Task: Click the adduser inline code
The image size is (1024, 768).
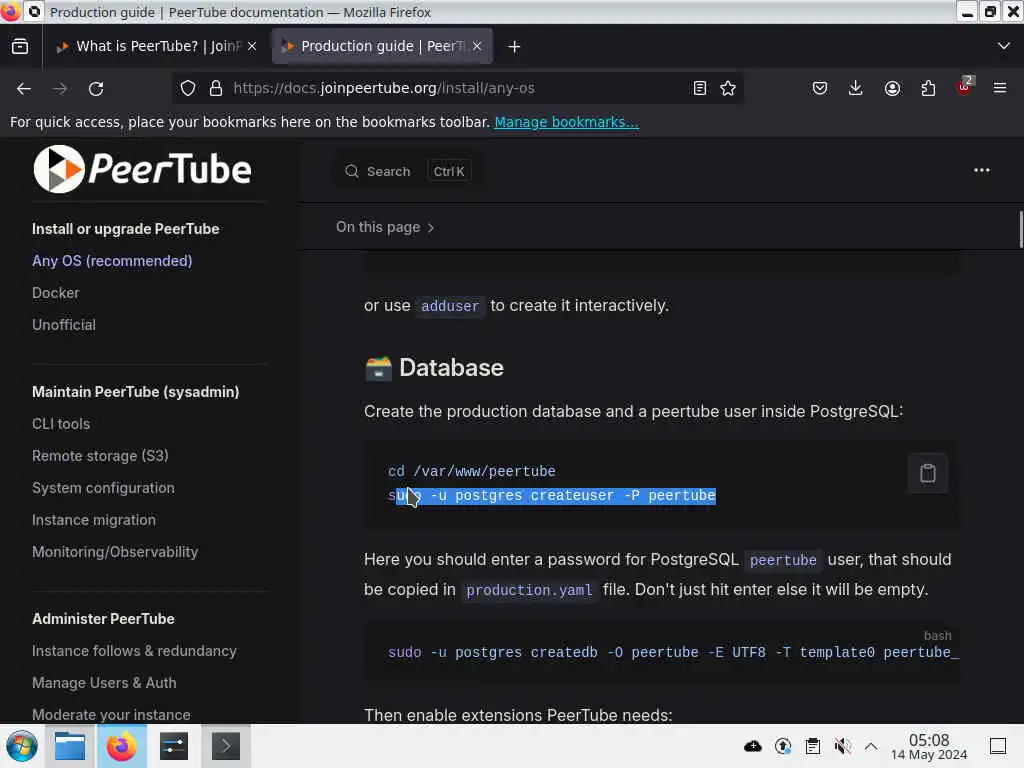Action: coord(450,306)
